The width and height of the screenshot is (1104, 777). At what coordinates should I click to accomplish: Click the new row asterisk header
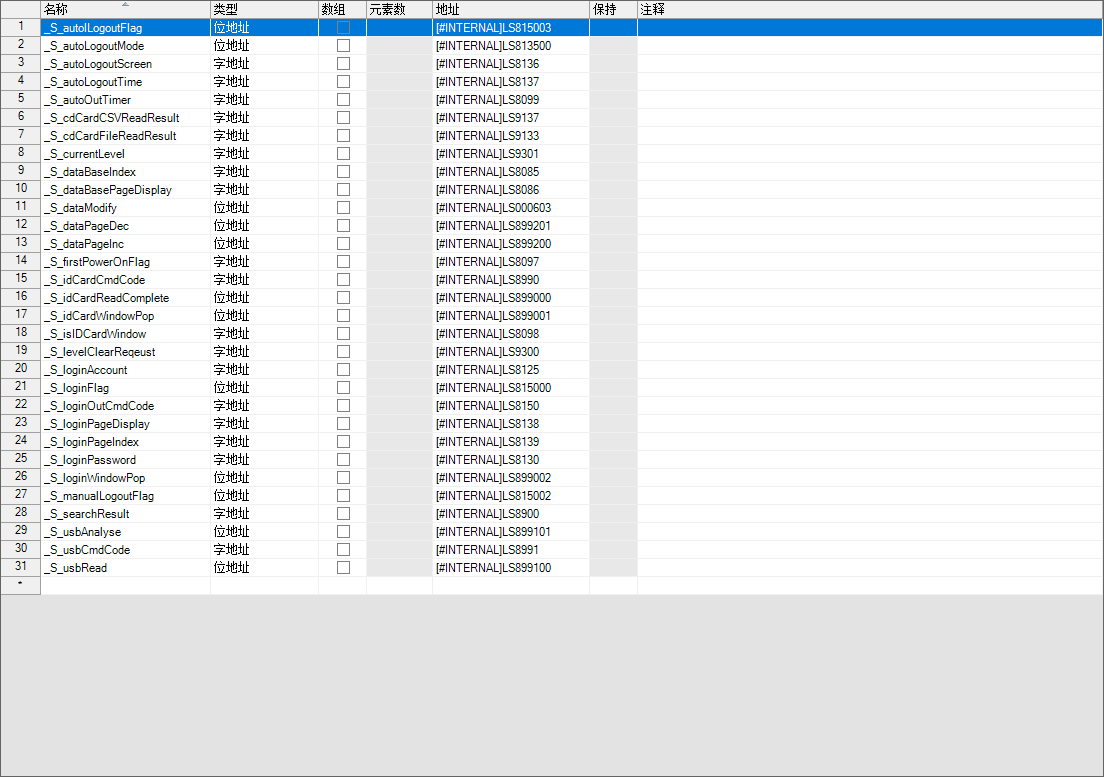[20, 586]
